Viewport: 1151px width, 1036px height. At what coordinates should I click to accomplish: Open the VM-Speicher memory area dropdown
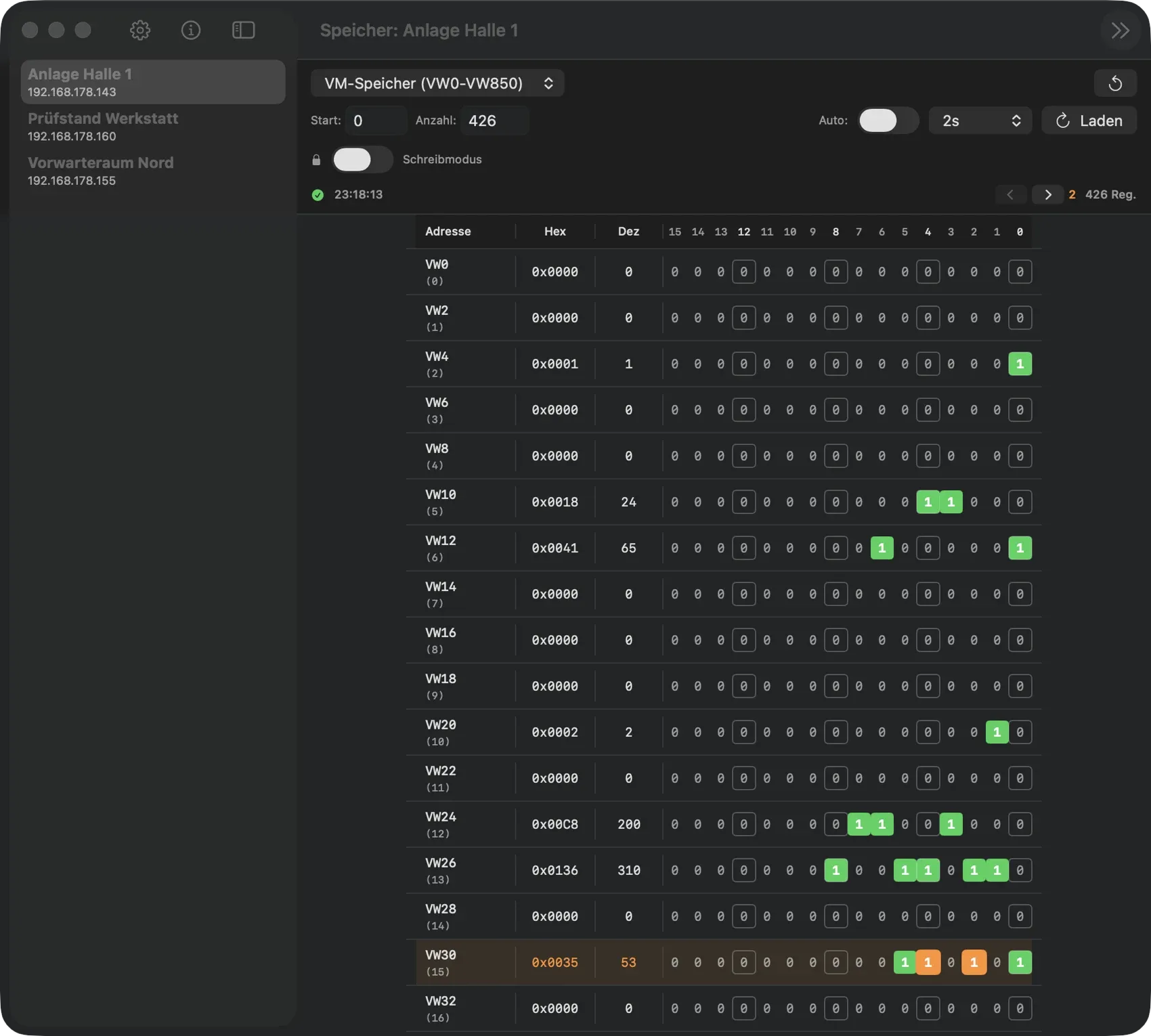pyautogui.click(x=437, y=83)
